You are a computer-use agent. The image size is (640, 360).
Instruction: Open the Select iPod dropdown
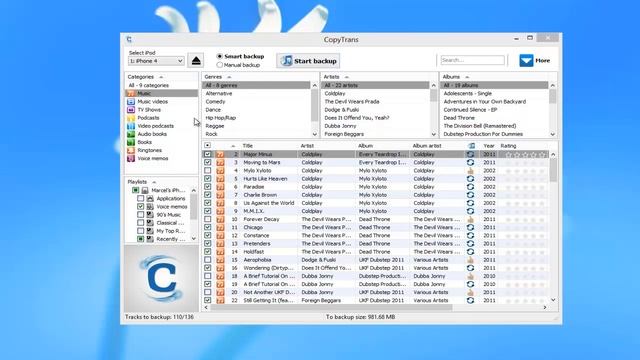[156, 61]
